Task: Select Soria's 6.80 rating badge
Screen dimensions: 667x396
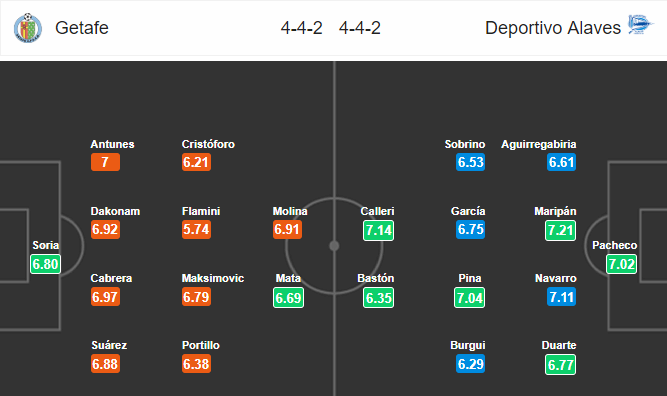Action: pyautogui.click(x=46, y=264)
